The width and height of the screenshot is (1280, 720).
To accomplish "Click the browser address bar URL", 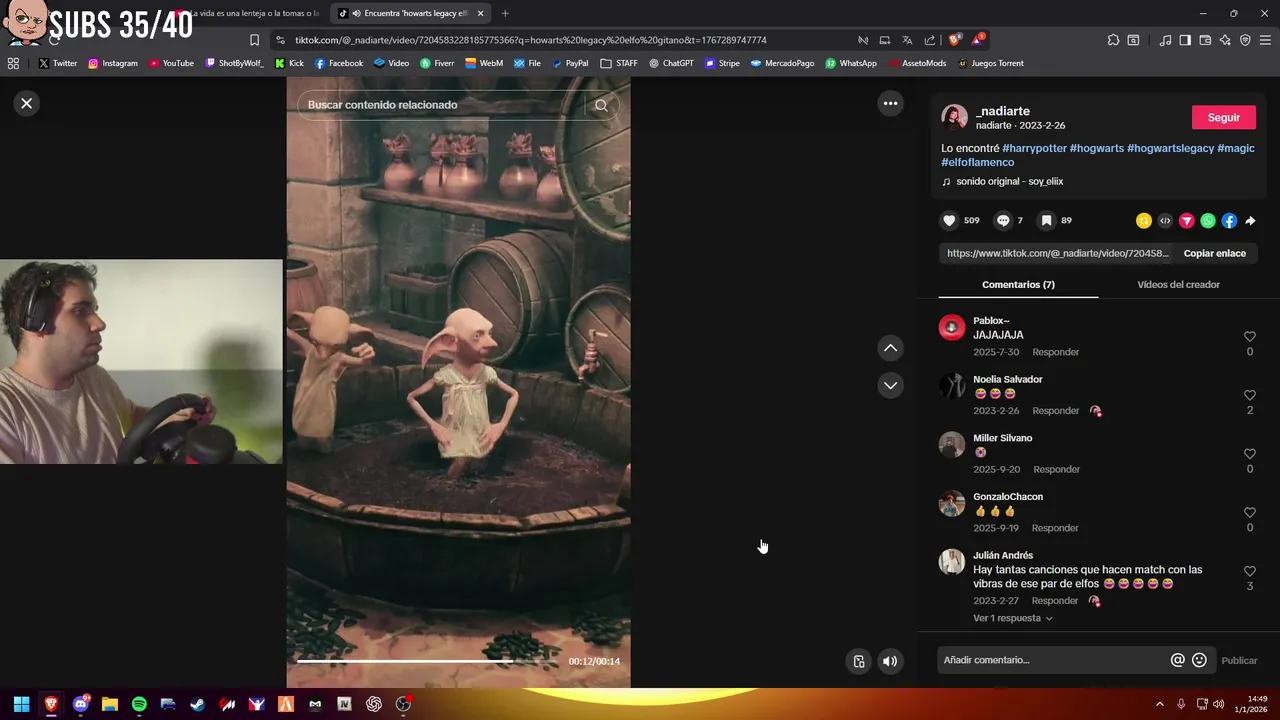I will point(530,40).
